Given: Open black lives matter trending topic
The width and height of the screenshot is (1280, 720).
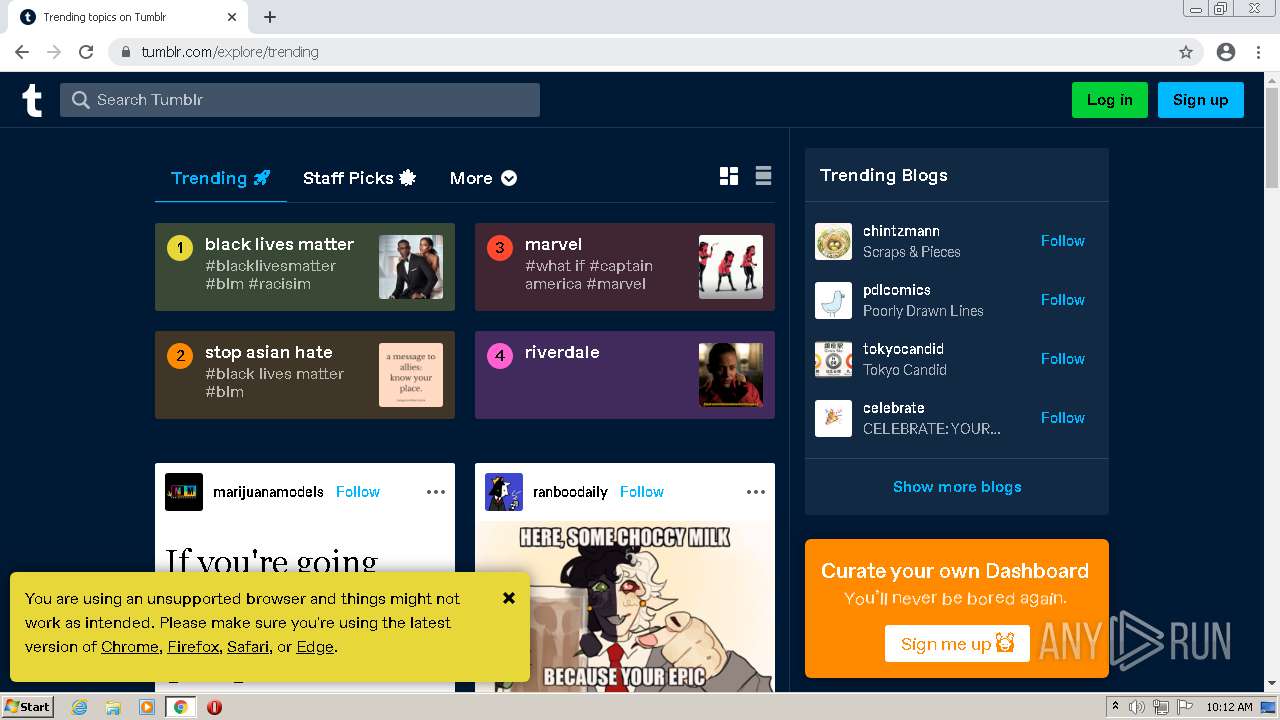Looking at the screenshot, I should [x=305, y=267].
